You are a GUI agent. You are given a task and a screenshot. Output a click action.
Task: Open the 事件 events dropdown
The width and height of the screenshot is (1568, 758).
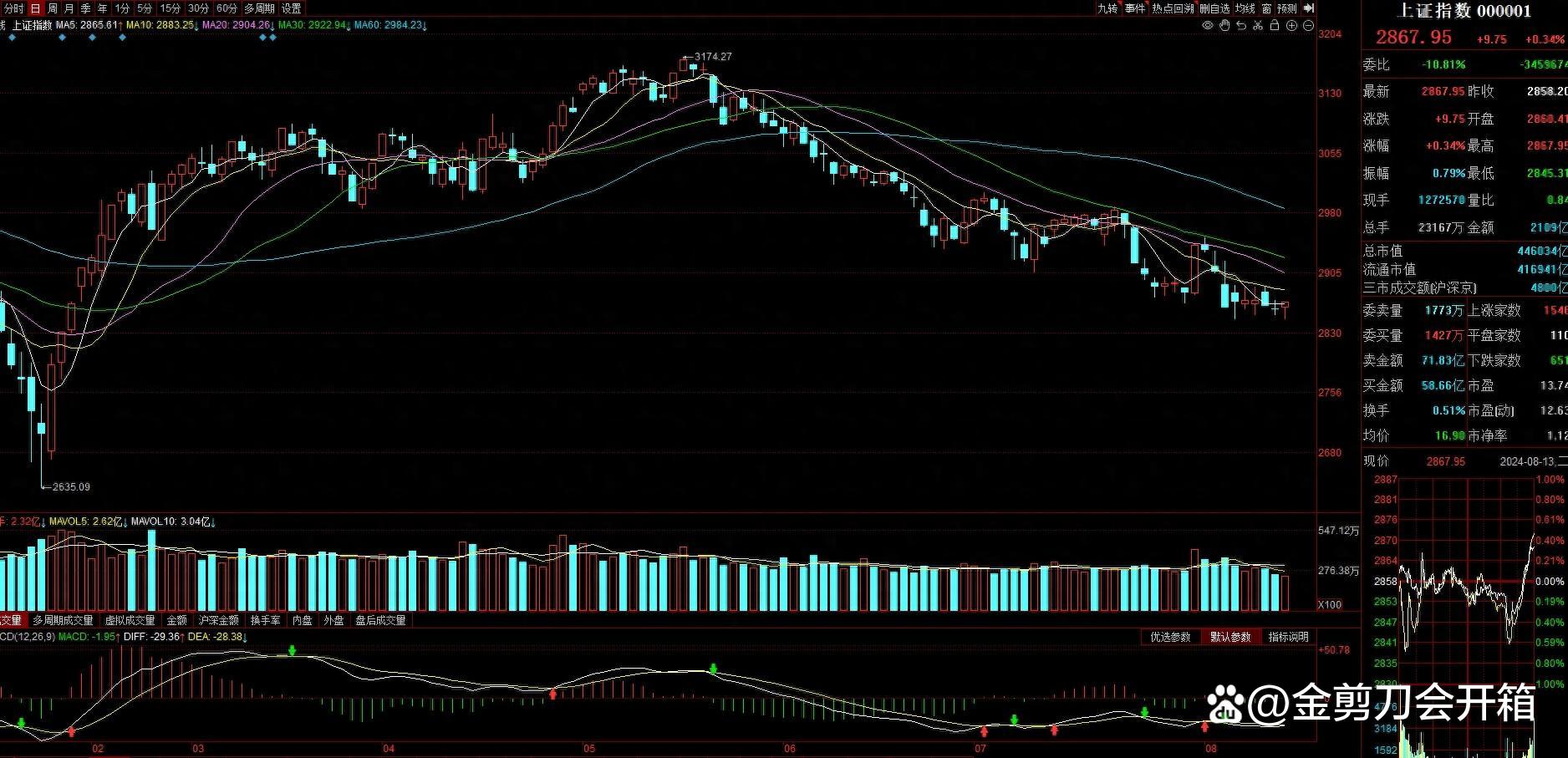point(1134,8)
